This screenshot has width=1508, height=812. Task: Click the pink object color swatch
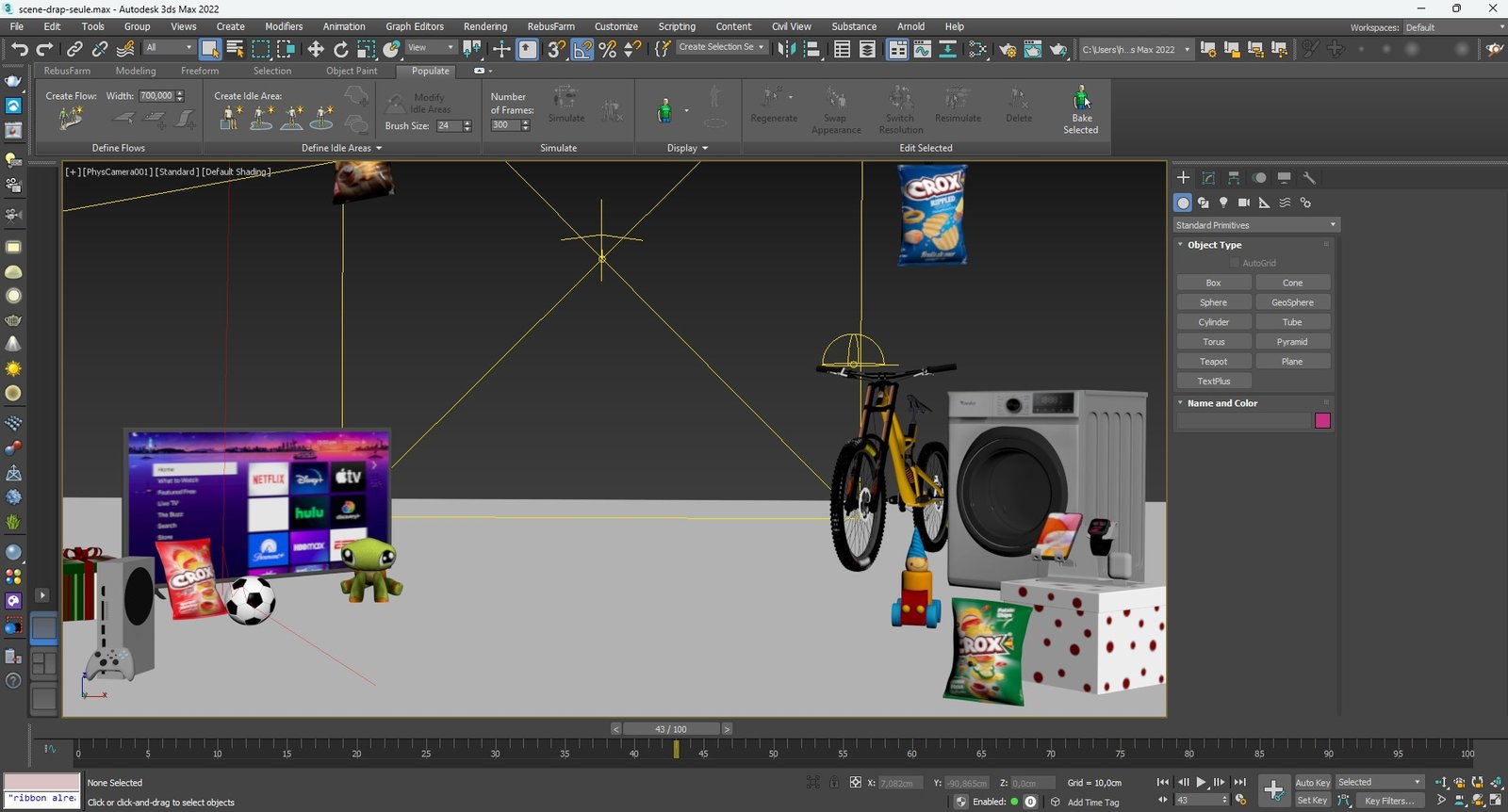click(1322, 421)
